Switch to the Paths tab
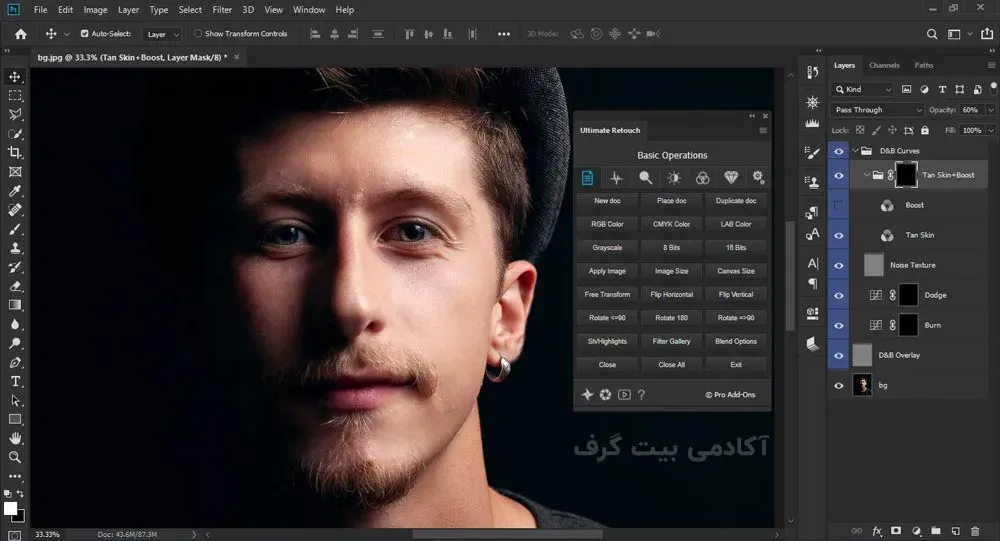This screenshot has height=541, width=1000. (923, 65)
